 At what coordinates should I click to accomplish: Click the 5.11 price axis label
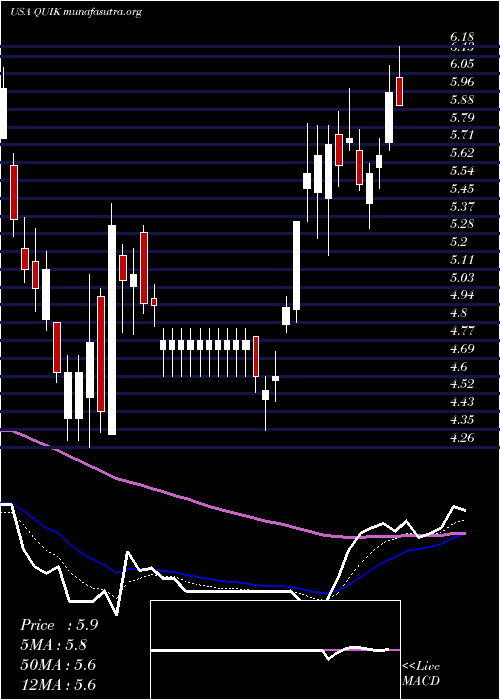462,259
